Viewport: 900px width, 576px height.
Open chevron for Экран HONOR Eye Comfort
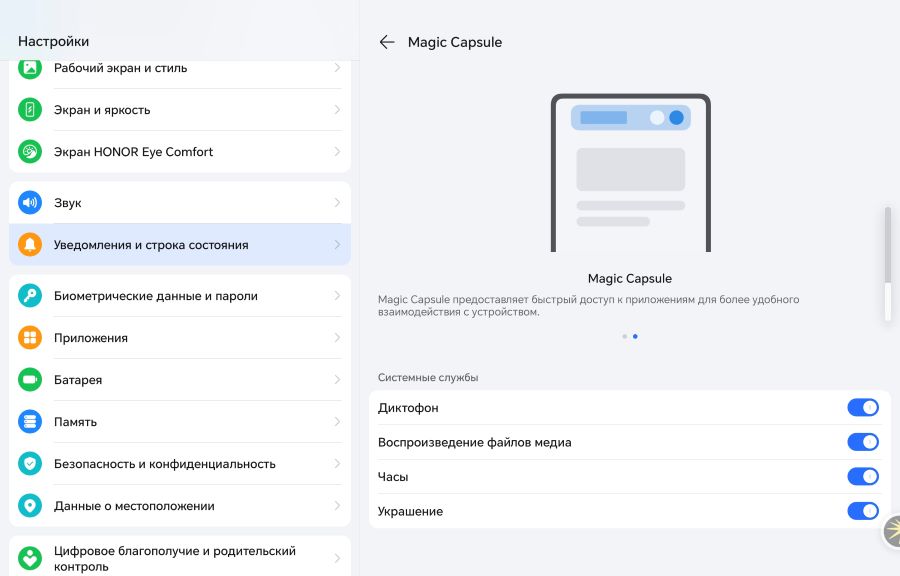337,151
